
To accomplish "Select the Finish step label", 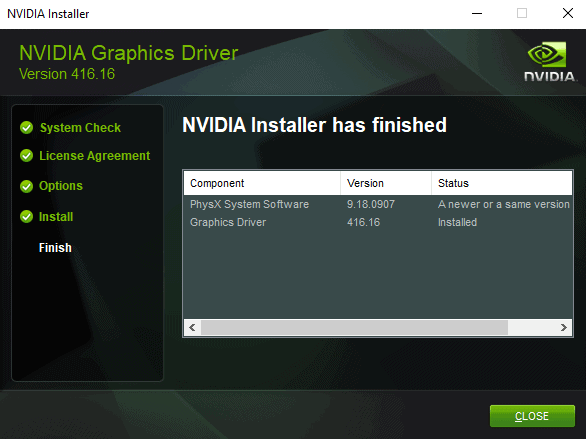I will (55, 248).
